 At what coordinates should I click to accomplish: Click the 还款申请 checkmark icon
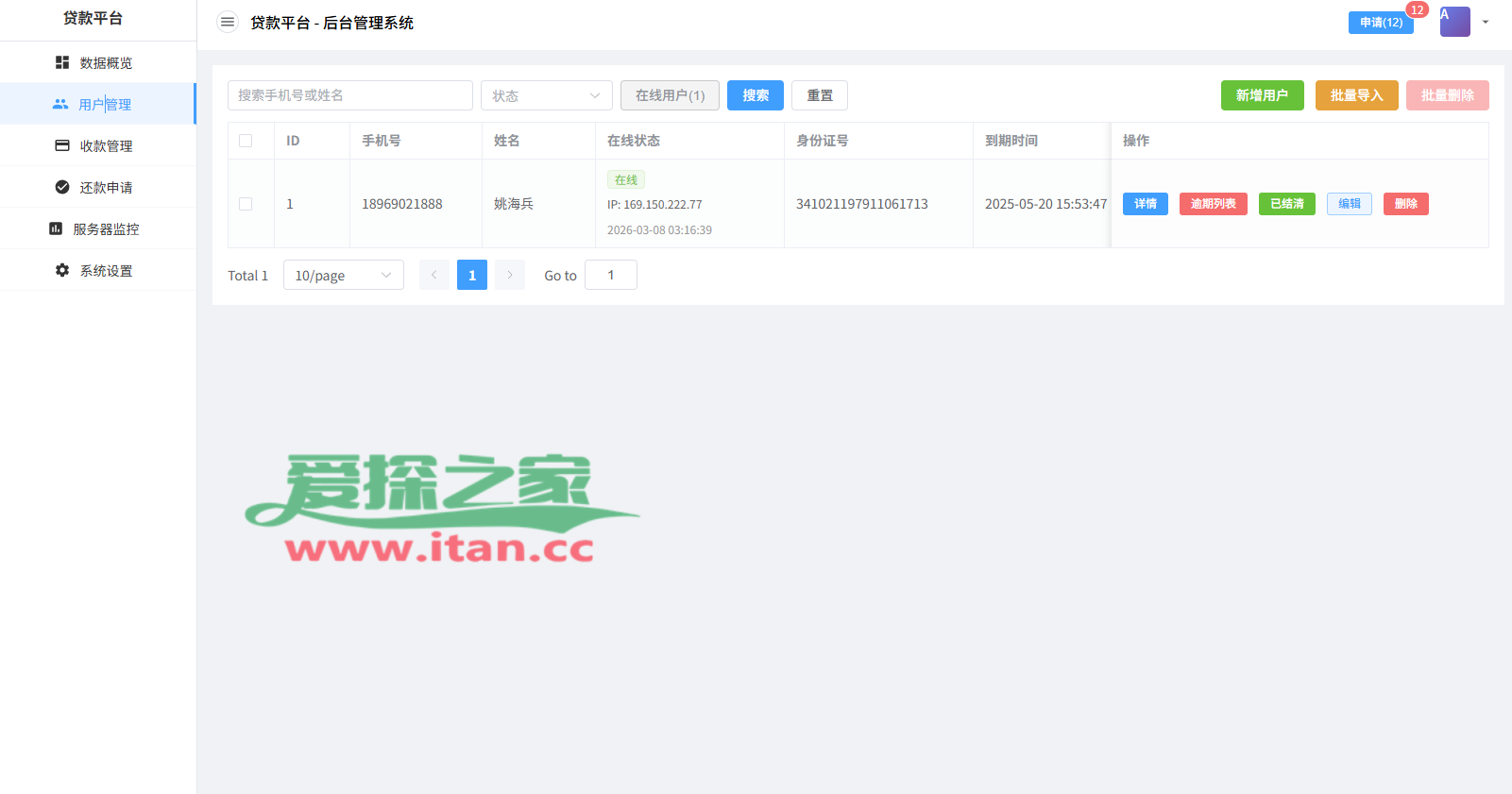pos(62,187)
